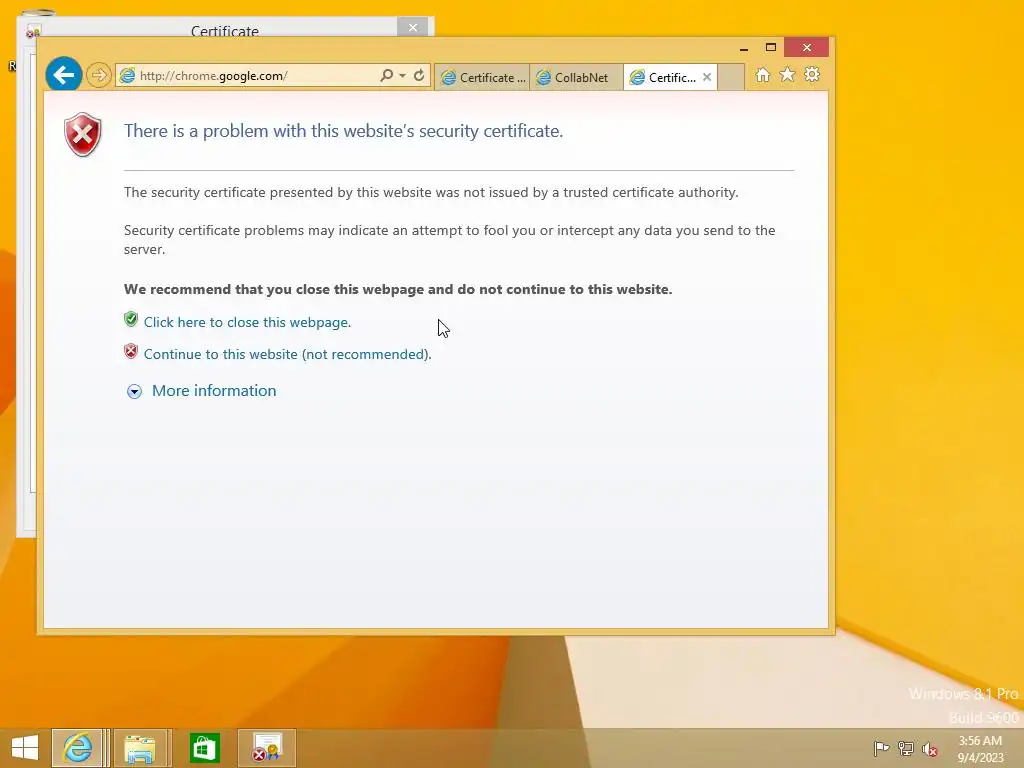
Task: Click the More information link text
Action: pyautogui.click(x=214, y=391)
